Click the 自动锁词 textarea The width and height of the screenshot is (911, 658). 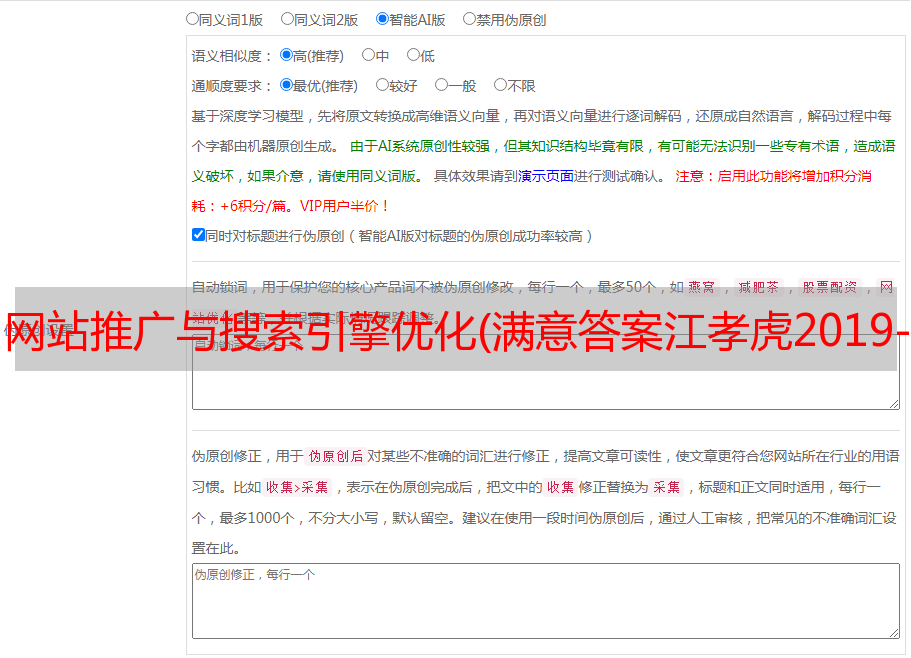click(546, 372)
